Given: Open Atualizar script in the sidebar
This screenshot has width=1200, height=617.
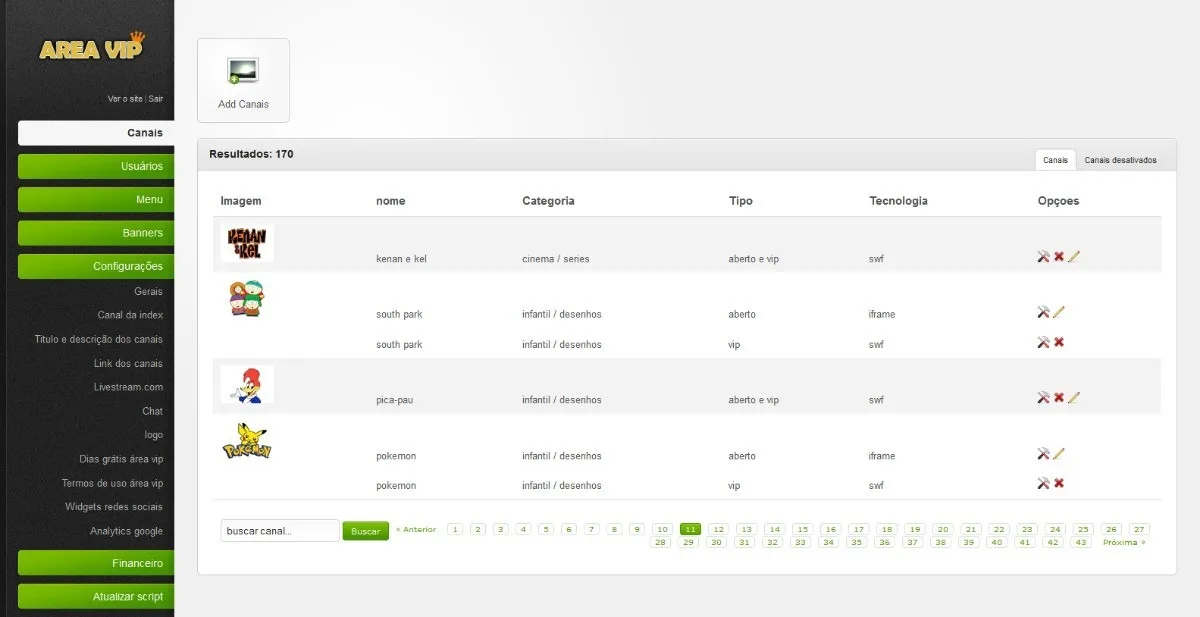Looking at the screenshot, I should coord(95,597).
